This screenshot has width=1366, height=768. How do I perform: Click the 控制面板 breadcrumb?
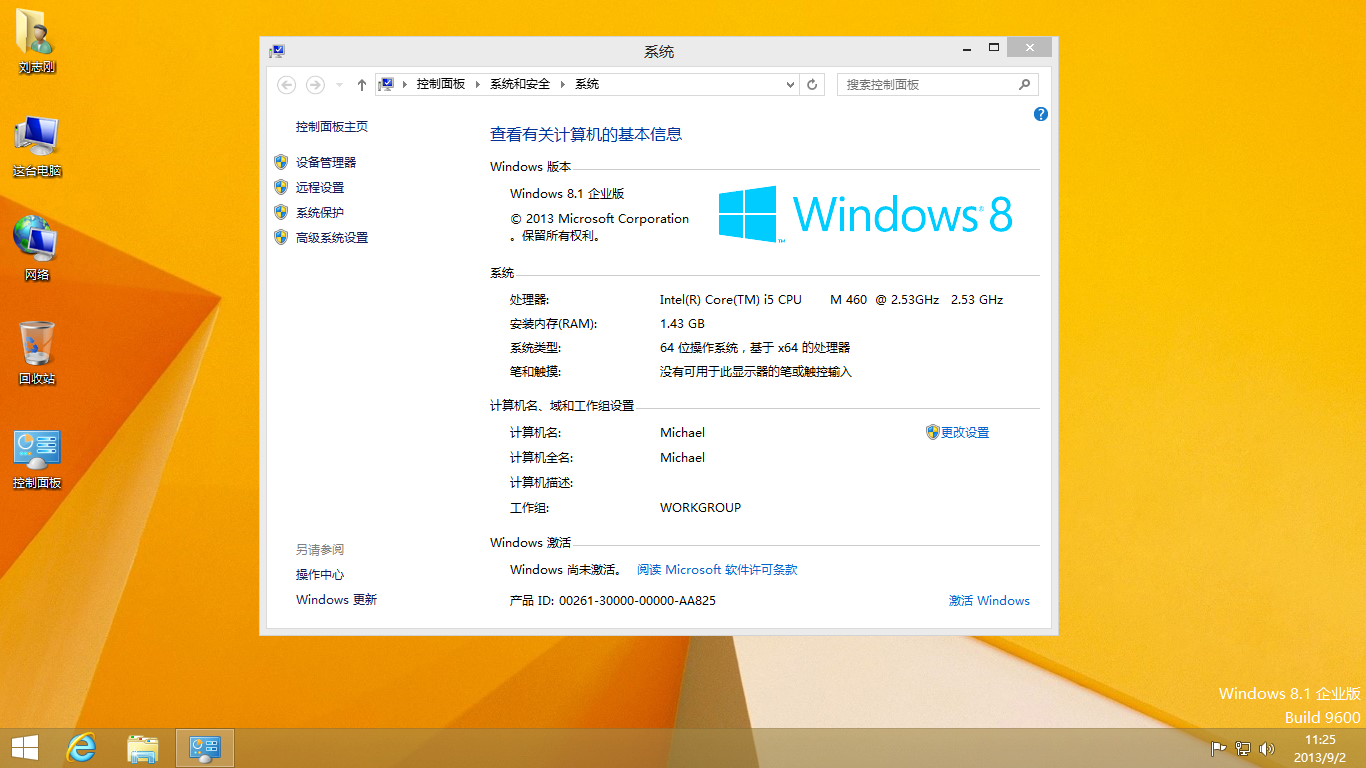441,84
